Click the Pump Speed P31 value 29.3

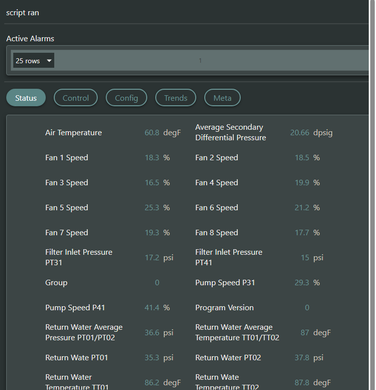[x=302, y=283]
